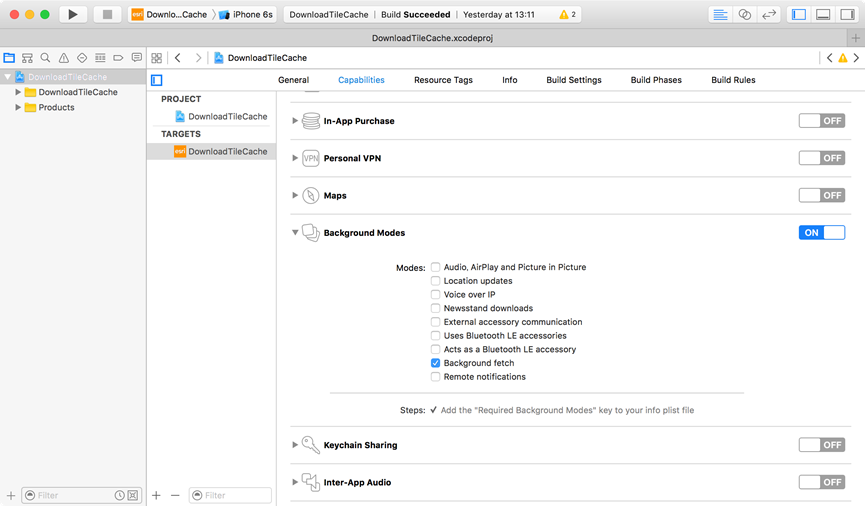Expand Personal VPN section
Viewport: 865px width, 506px height.
tap(295, 158)
